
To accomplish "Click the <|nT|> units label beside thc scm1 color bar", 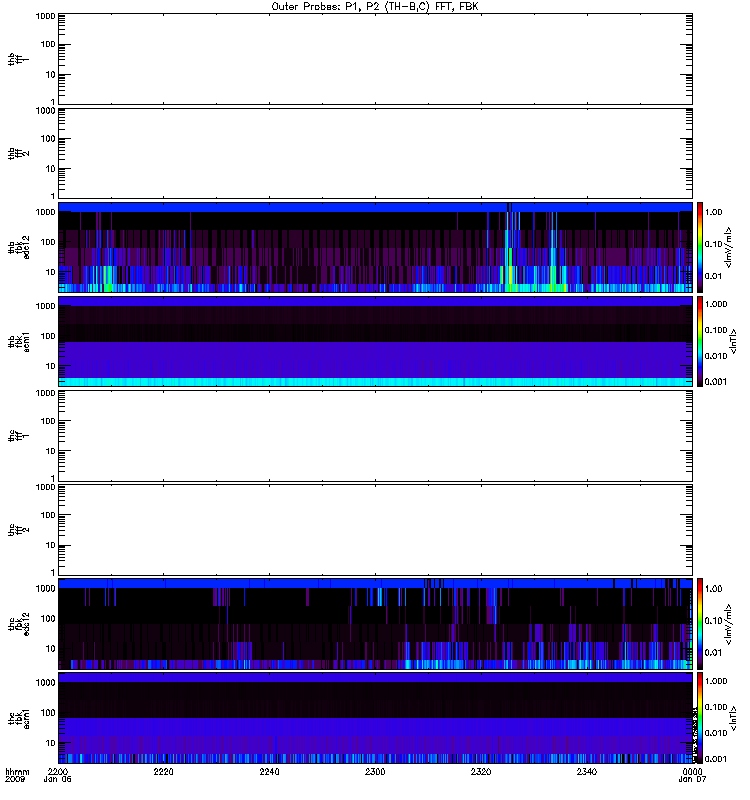I will tap(733, 718).
